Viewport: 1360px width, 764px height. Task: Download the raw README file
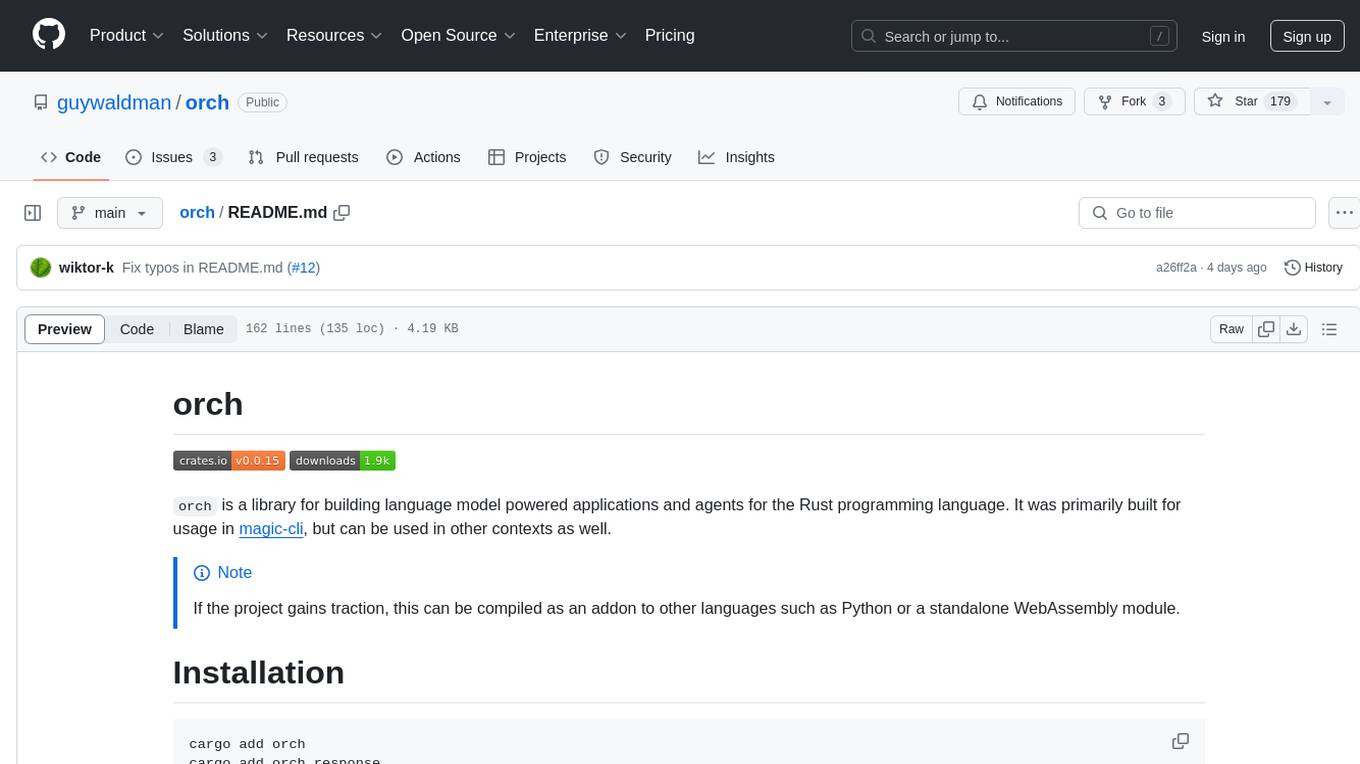click(x=1294, y=329)
